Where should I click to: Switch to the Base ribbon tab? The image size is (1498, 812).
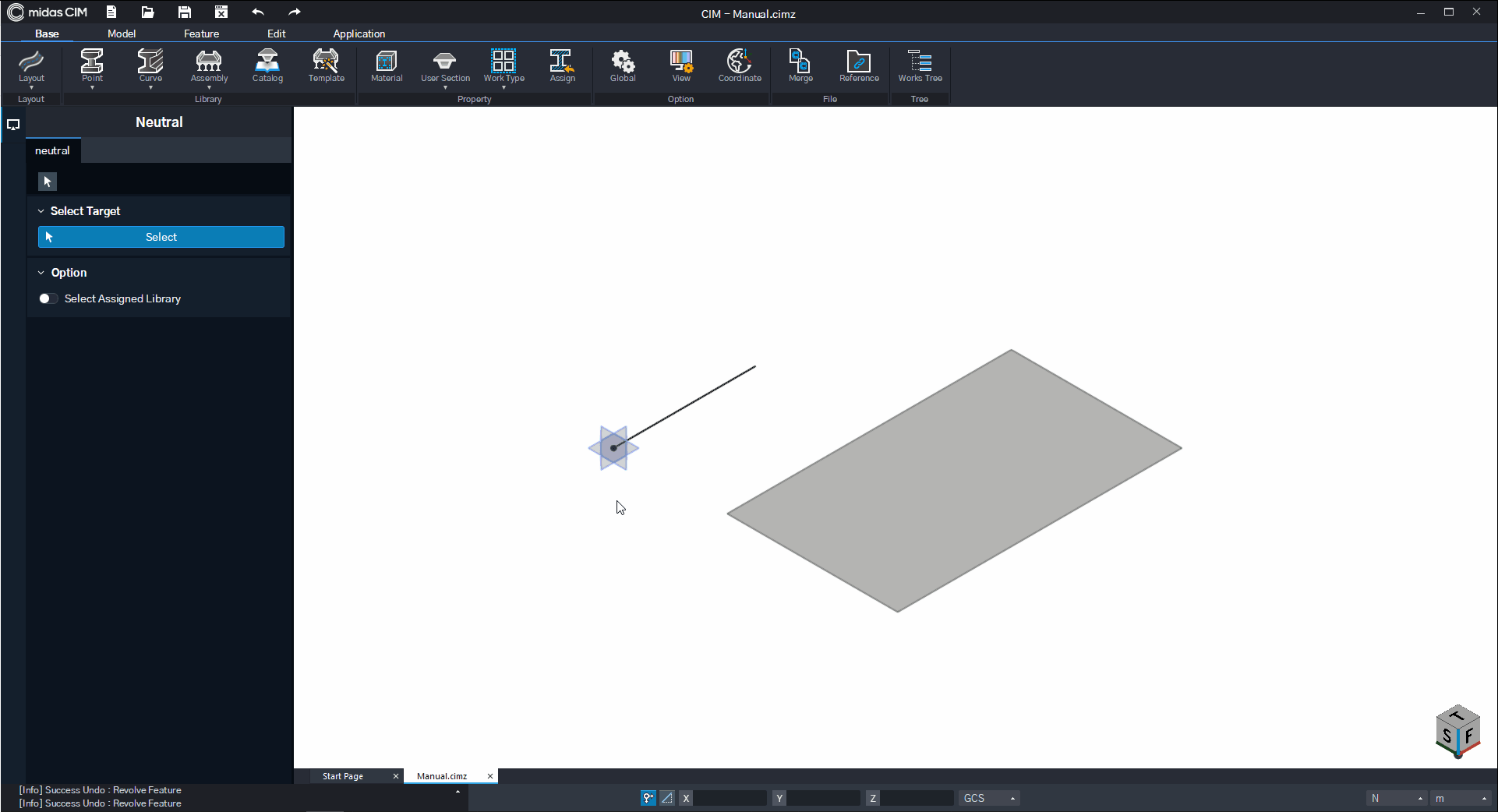pyautogui.click(x=47, y=34)
